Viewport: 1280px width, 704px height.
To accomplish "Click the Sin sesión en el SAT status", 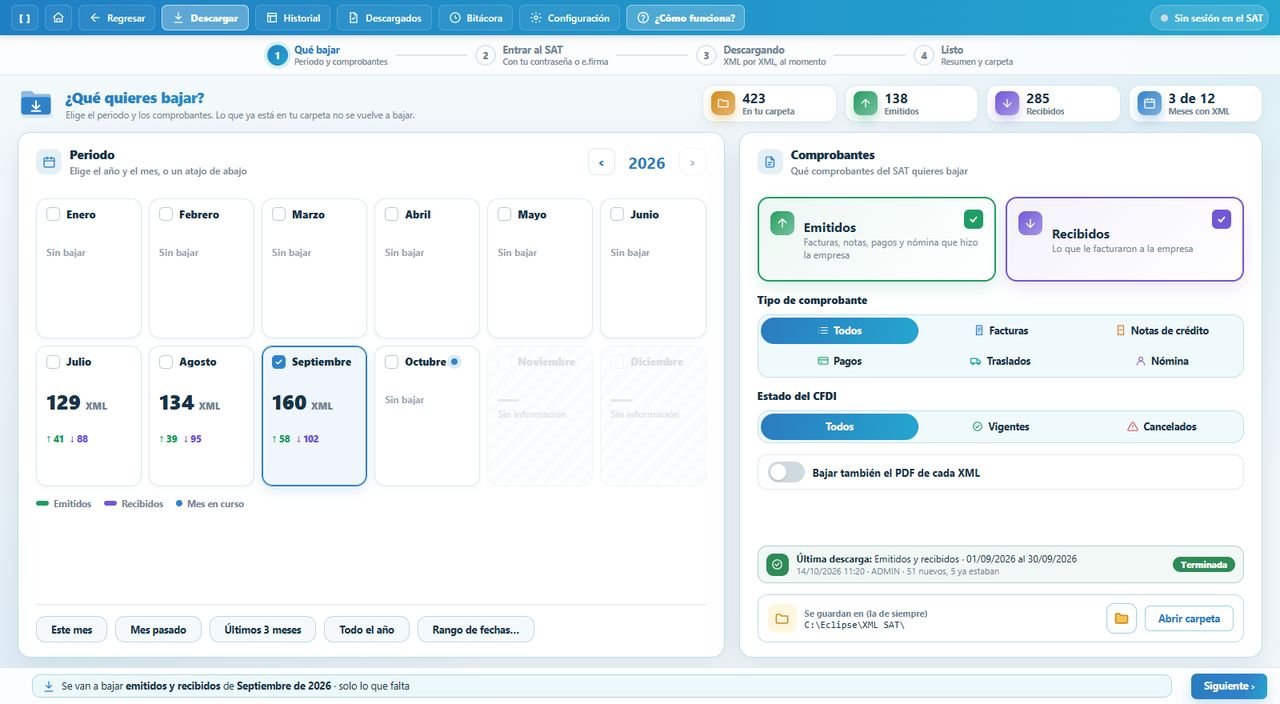I will tap(1211, 18).
